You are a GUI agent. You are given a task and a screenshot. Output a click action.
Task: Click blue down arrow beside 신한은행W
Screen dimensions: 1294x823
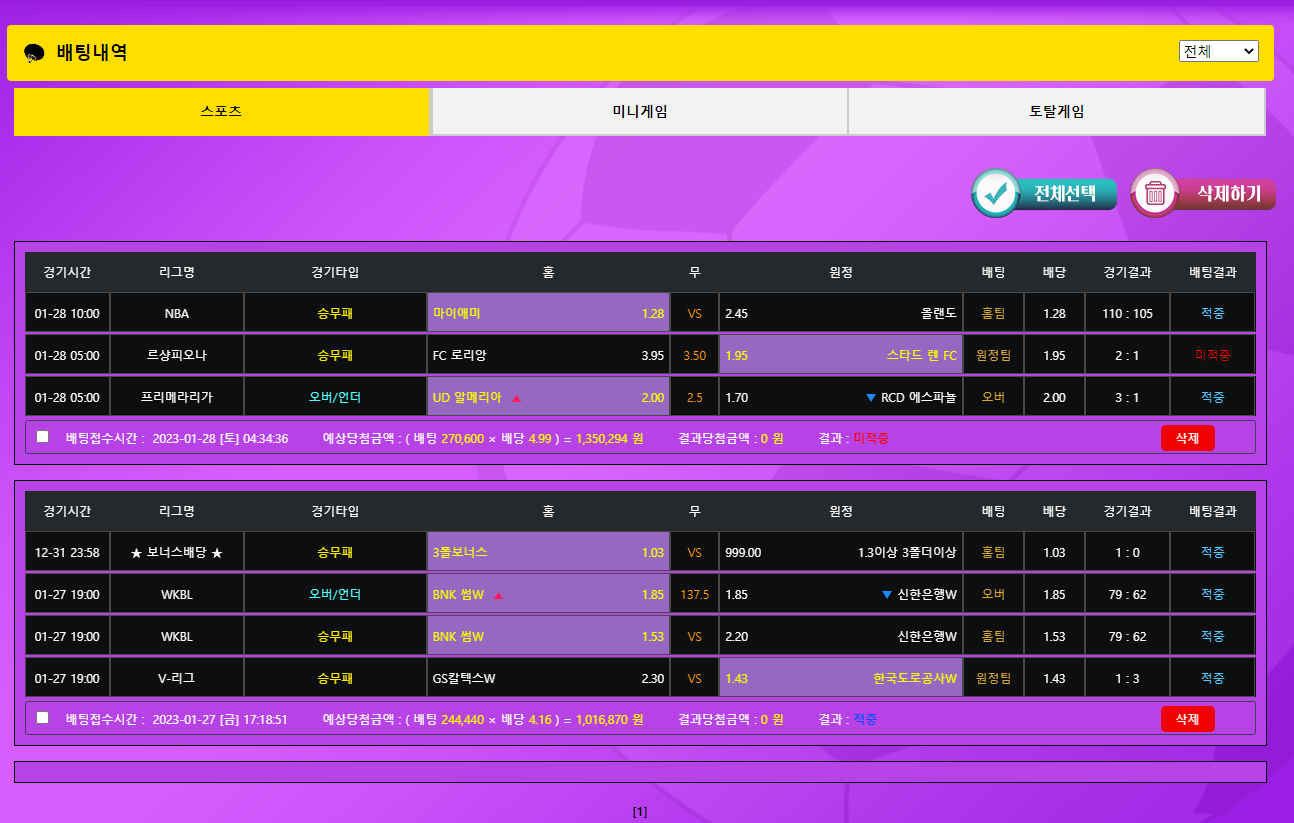pos(887,595)
